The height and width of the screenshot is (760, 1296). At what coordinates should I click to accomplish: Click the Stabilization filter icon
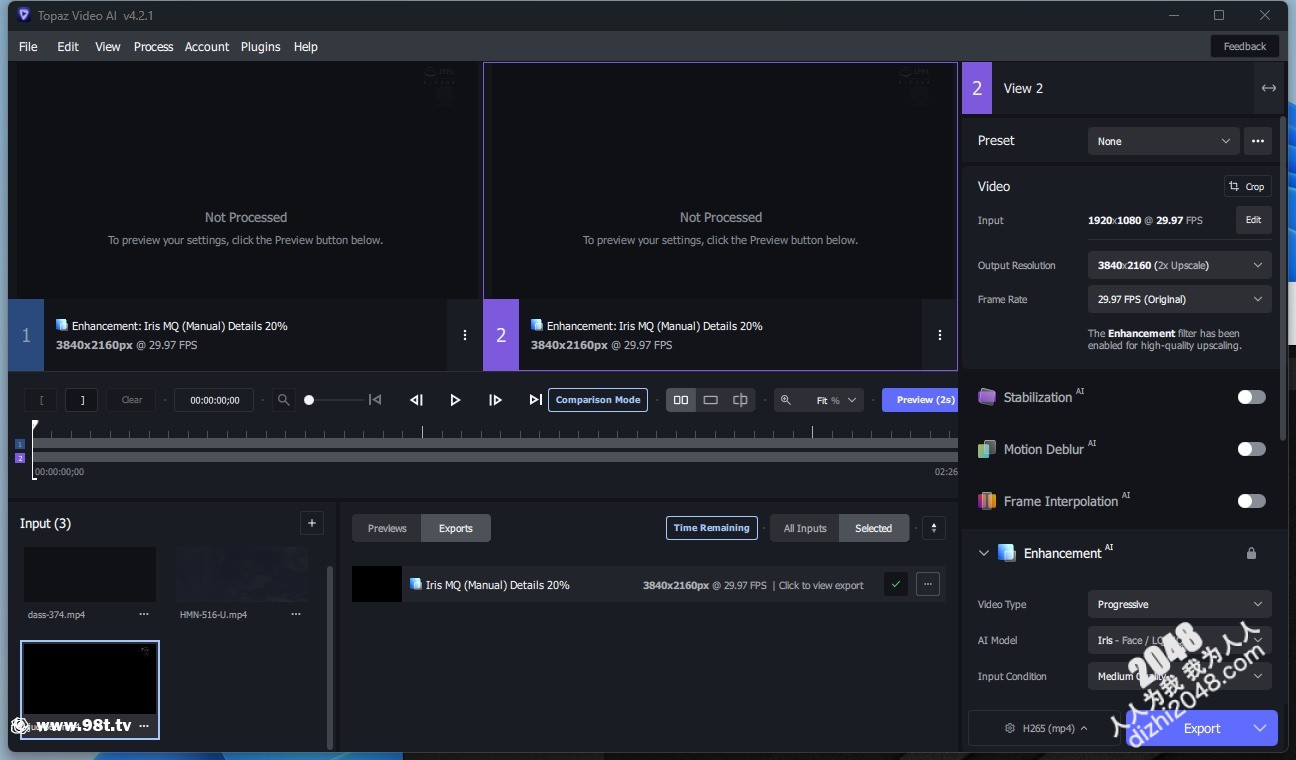[x=987, y=397]
